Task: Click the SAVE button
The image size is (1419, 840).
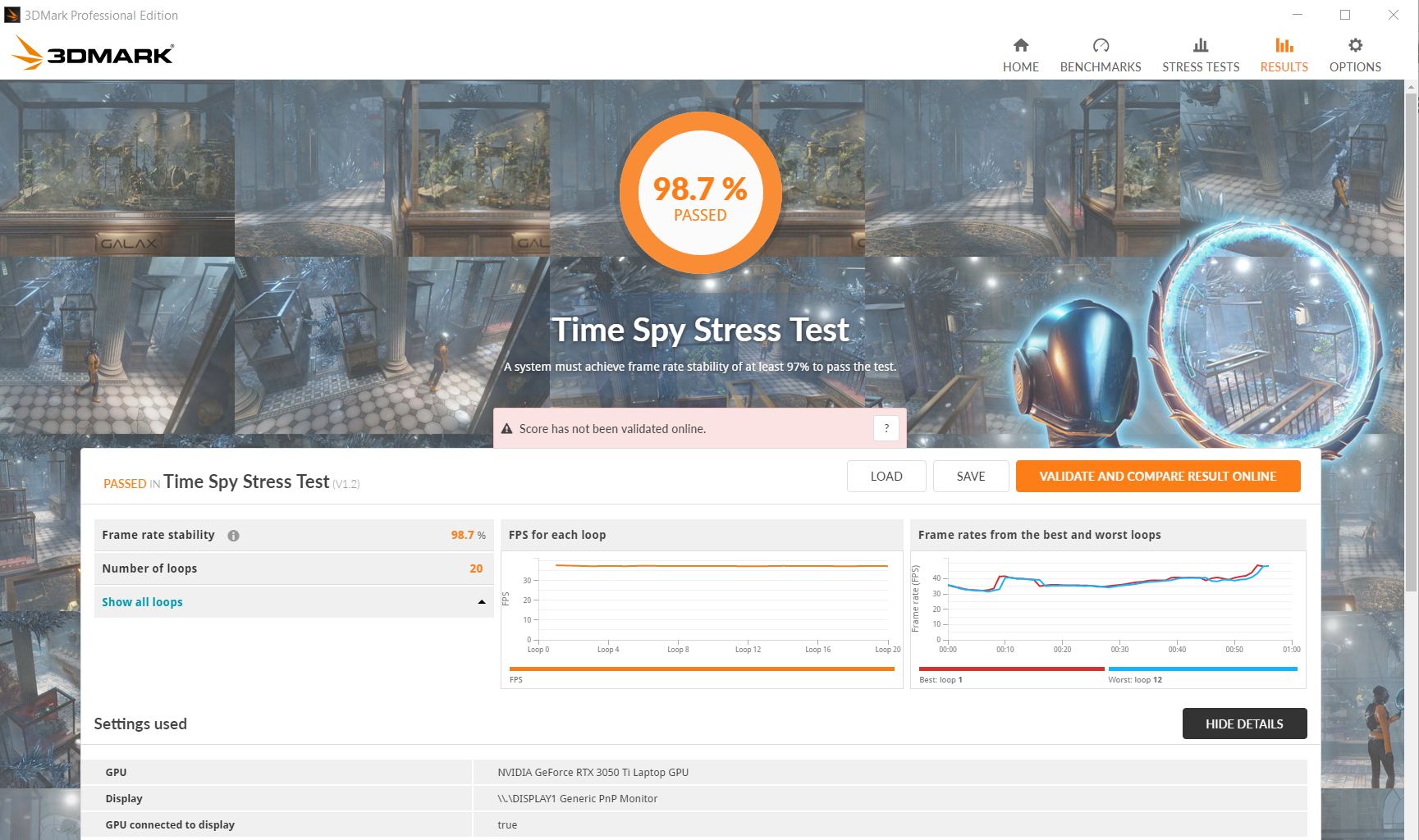Action: 971,476
